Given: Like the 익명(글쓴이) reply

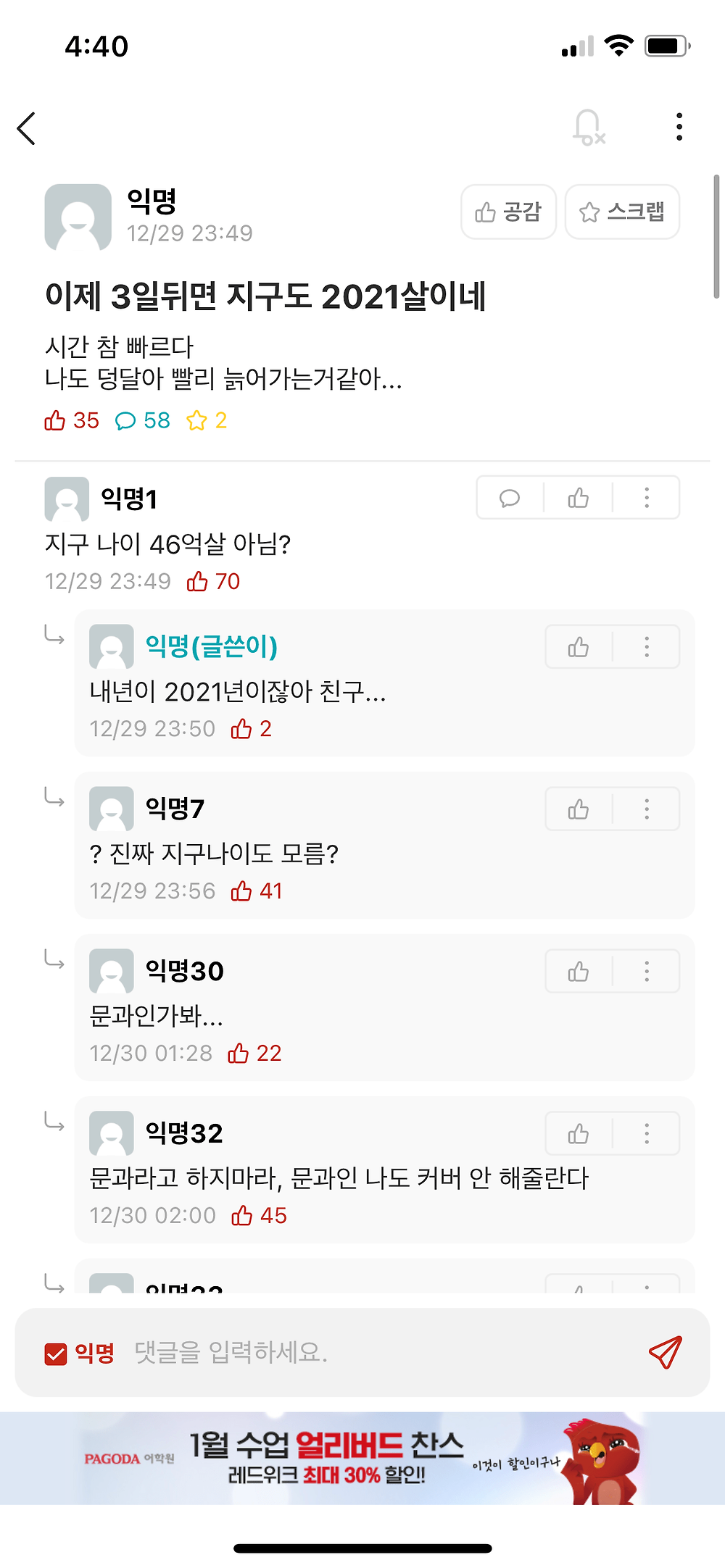Looking at the screenshot, I should (x=578, y=647).
